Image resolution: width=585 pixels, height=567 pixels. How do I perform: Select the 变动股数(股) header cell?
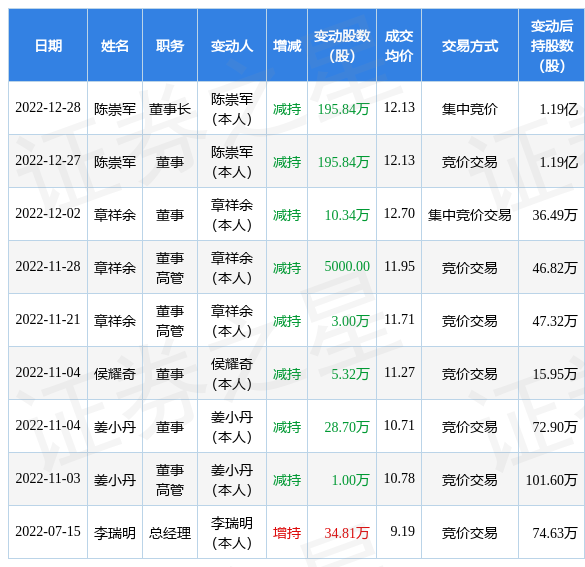[x=342, y=46]
